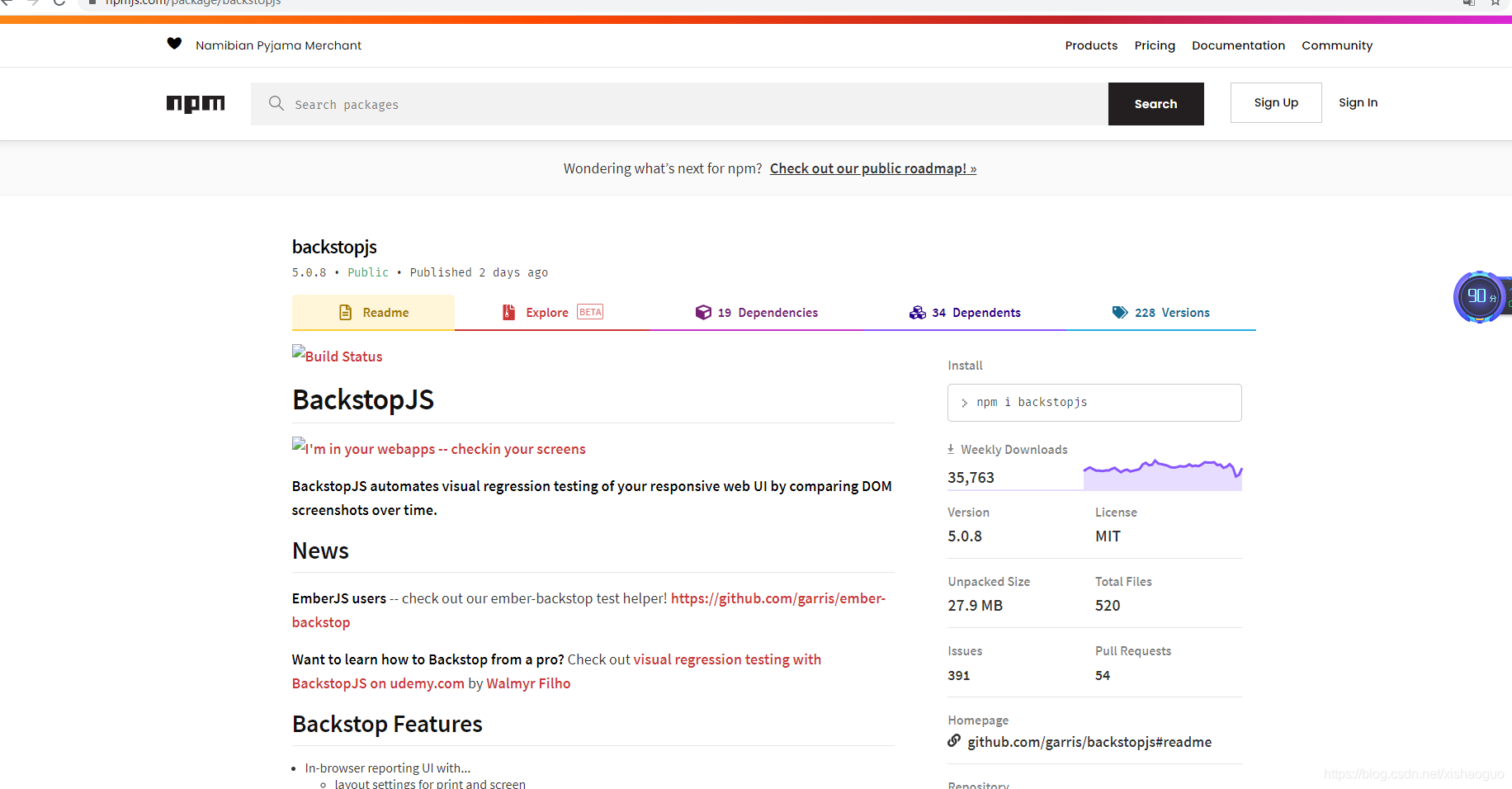This screenshot has width=1512, height=789.
Task: Click the Dependents boxes icon
Action: click(918, 312)
